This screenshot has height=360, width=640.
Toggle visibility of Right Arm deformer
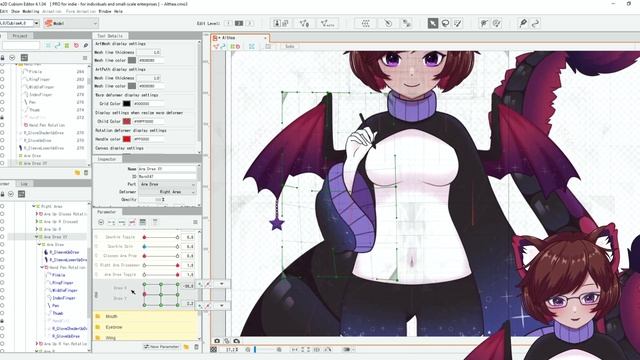[2, 207]
